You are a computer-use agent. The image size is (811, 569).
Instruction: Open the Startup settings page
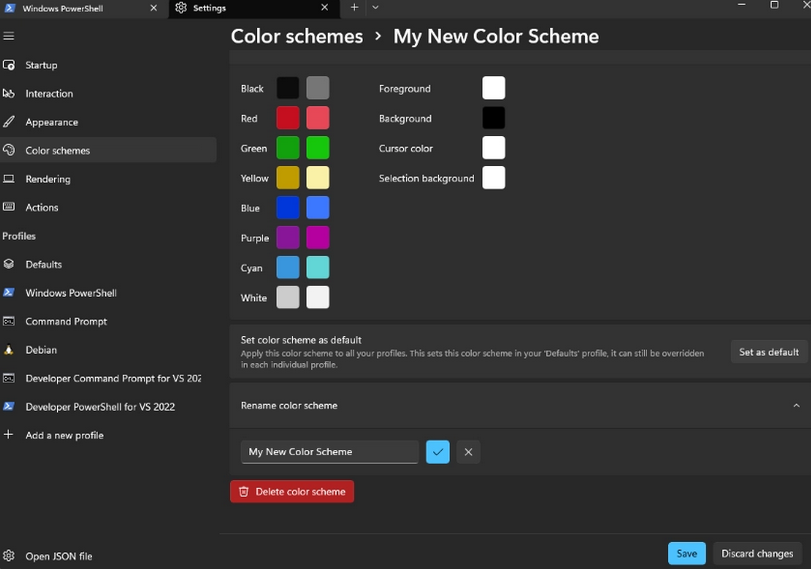108,65
